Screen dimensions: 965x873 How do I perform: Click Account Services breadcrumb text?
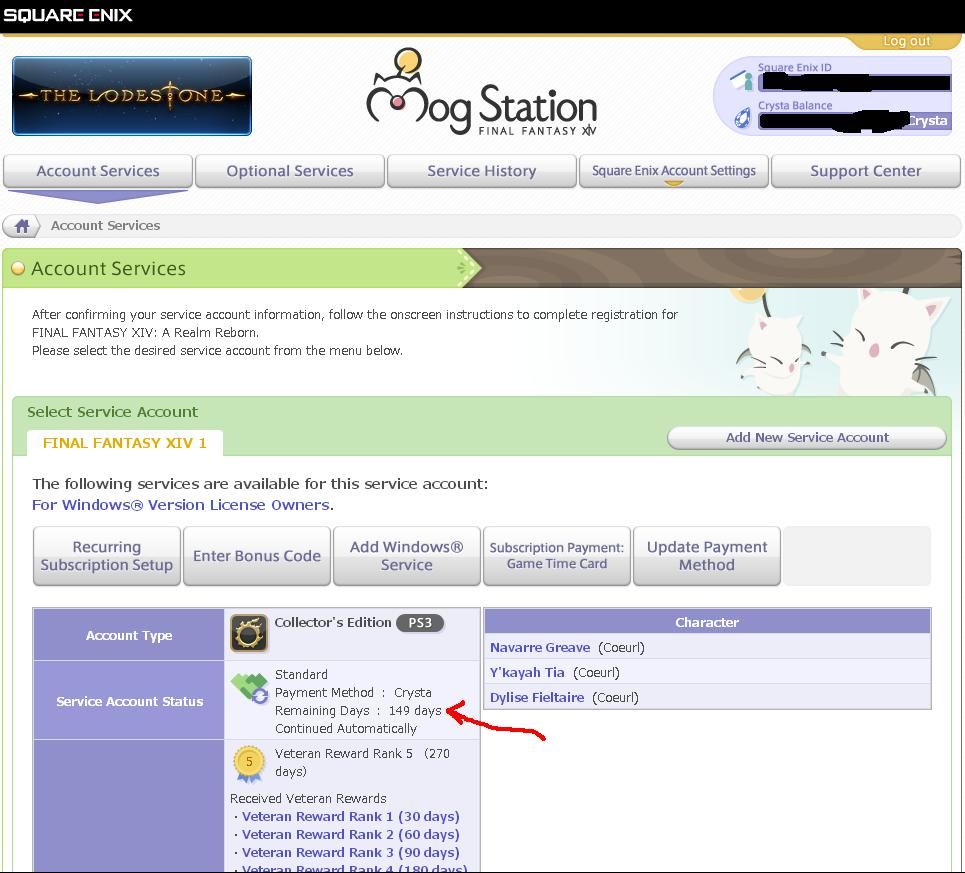(x=105, y=226)
